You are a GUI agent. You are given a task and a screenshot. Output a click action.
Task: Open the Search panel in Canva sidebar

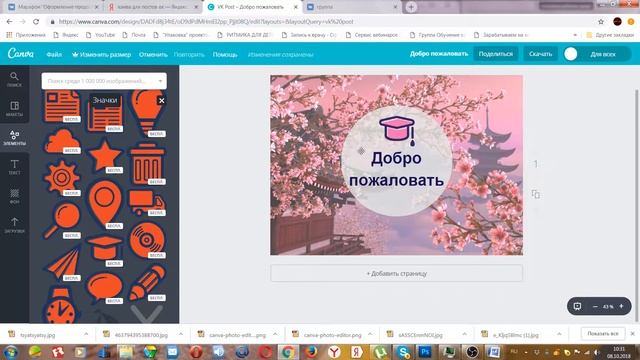[x=14, y=80]
